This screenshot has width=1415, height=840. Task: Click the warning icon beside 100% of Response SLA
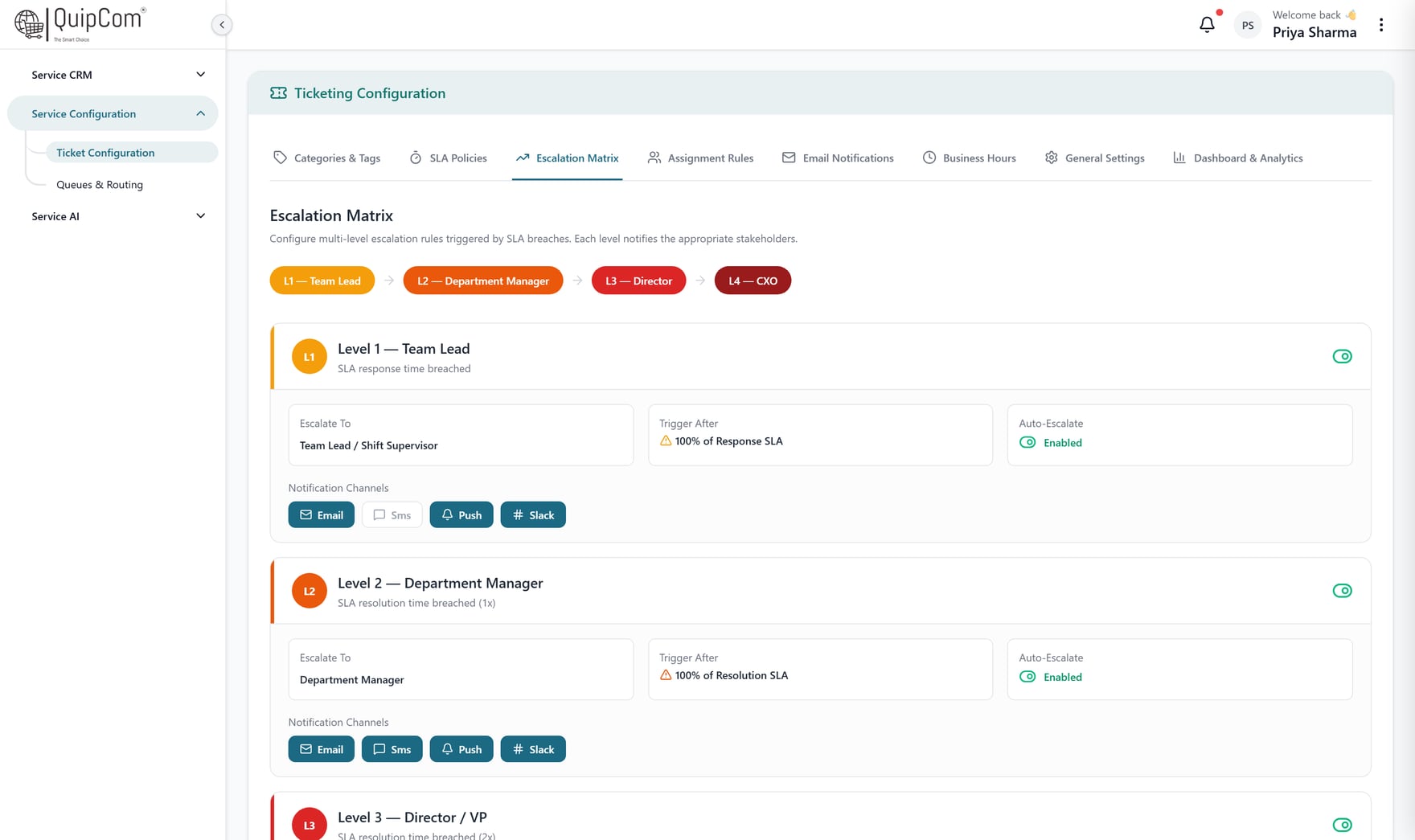coord(666,440)
